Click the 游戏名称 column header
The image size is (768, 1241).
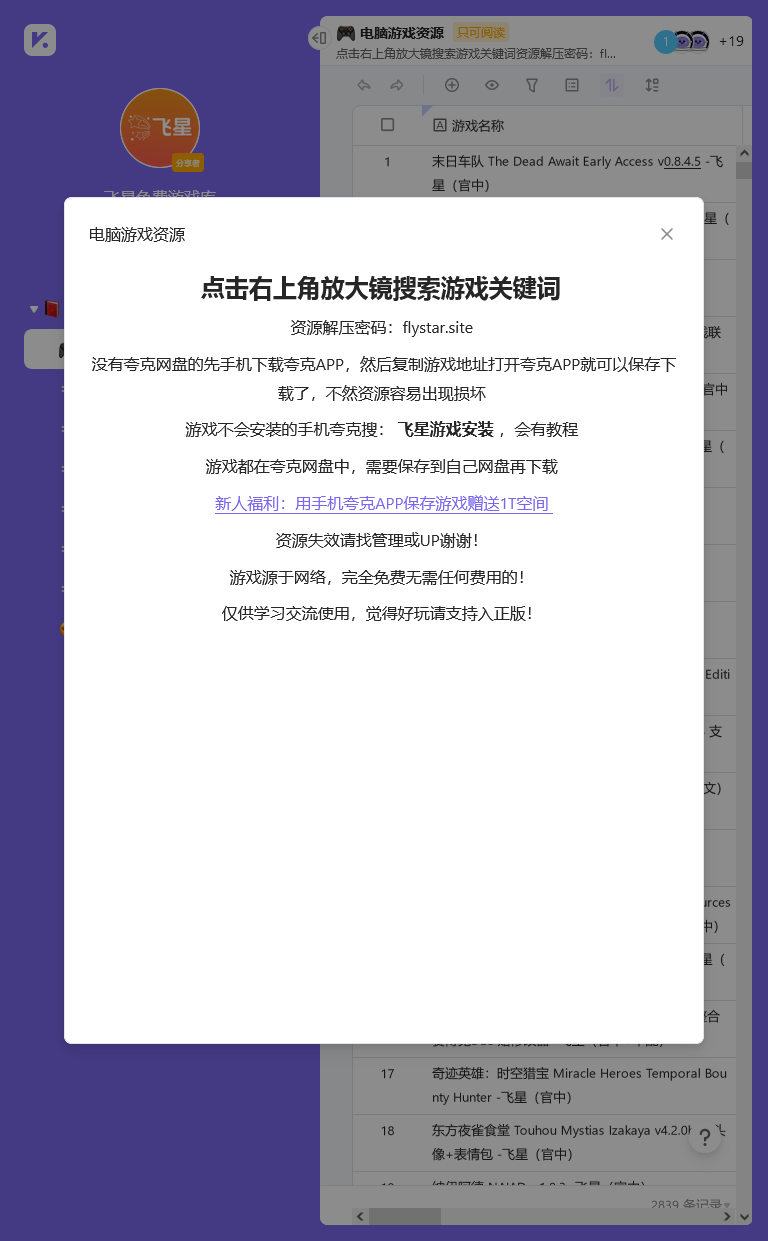coord(478,126)
